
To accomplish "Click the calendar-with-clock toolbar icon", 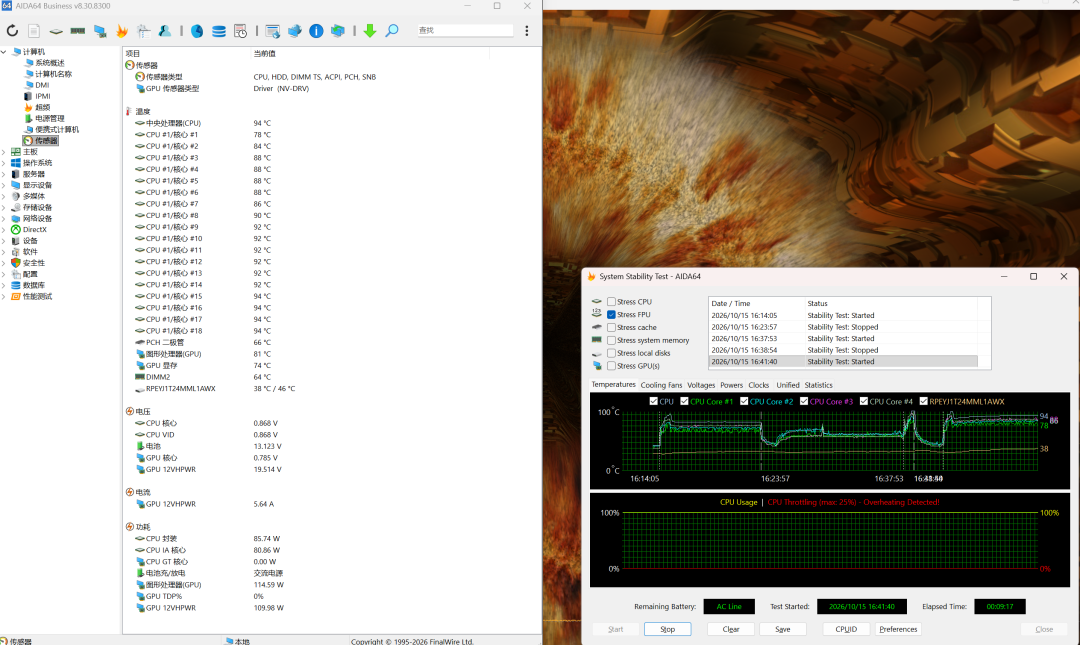I will click(x=240, y=30).
